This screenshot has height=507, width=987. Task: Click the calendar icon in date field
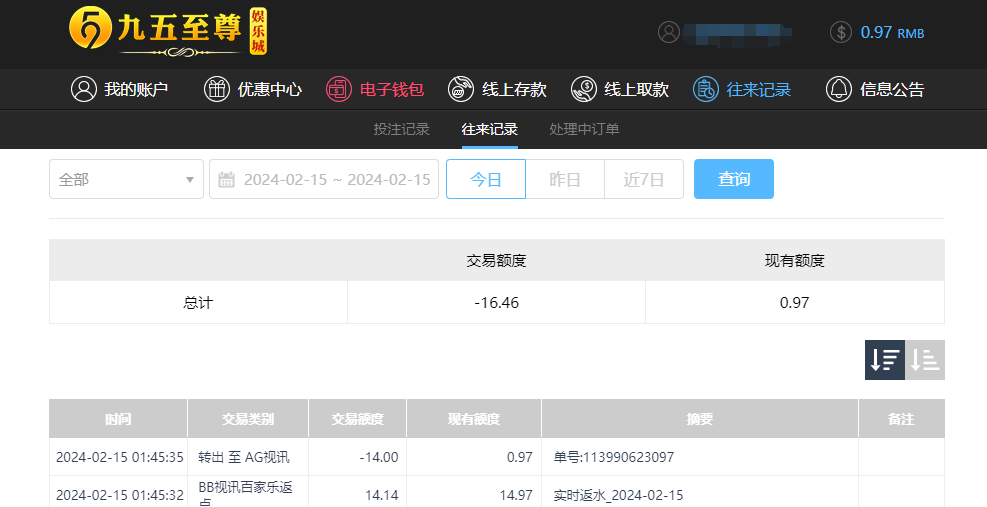click(226, 179)
